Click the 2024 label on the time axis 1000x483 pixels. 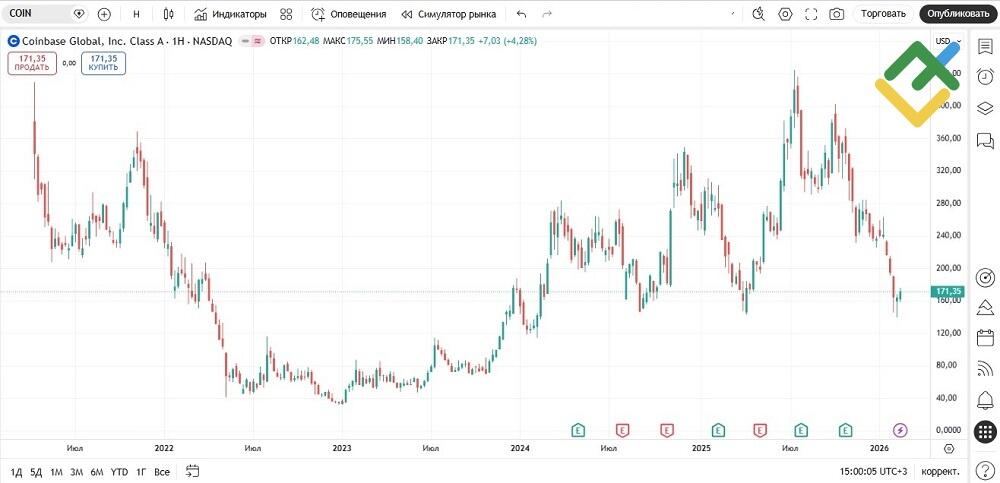pos(520,449)
